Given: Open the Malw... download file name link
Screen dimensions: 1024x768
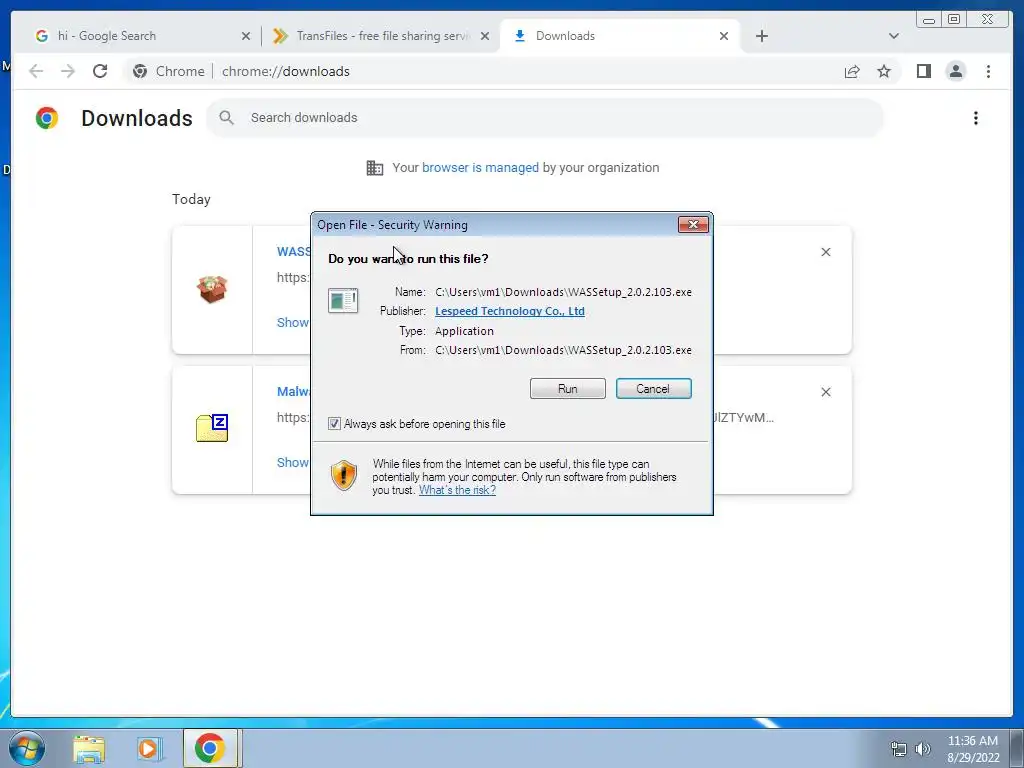Looking at the screenshot, I should (x=293, y=392).
